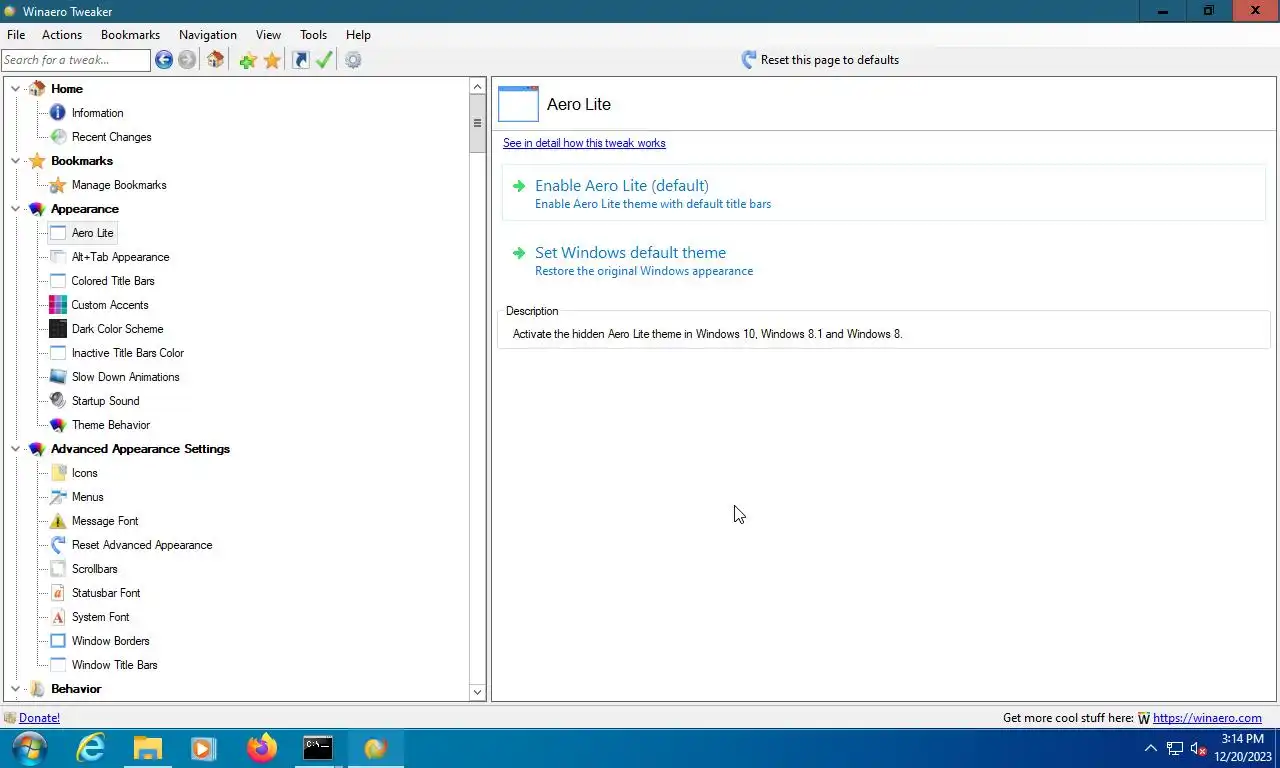The height and width of the screenshot is (768, 1280).
Task: Click the muted volume tray icon
Action: 1199,748
